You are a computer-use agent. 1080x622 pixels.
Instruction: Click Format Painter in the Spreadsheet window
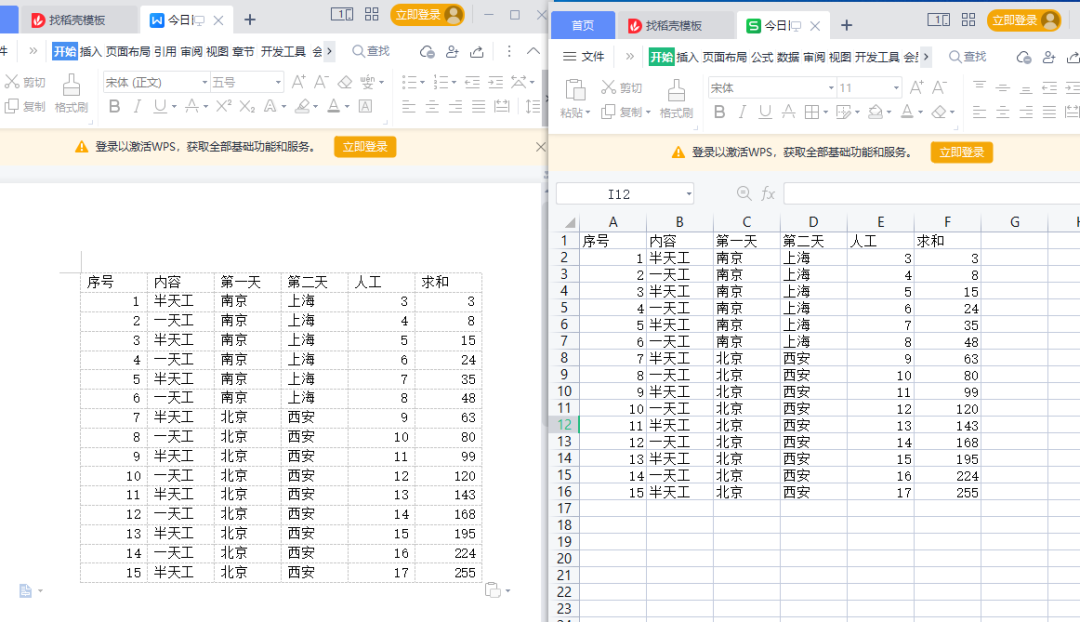click(676, 99)
